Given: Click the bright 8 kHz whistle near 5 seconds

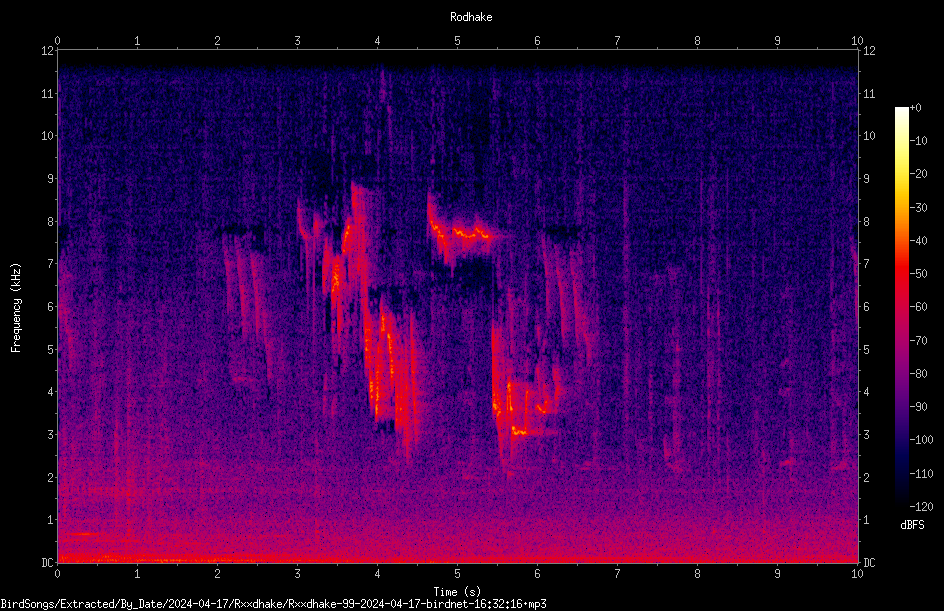Looking at the screenshot, I should pyautogui.click(x=462, y=233).
